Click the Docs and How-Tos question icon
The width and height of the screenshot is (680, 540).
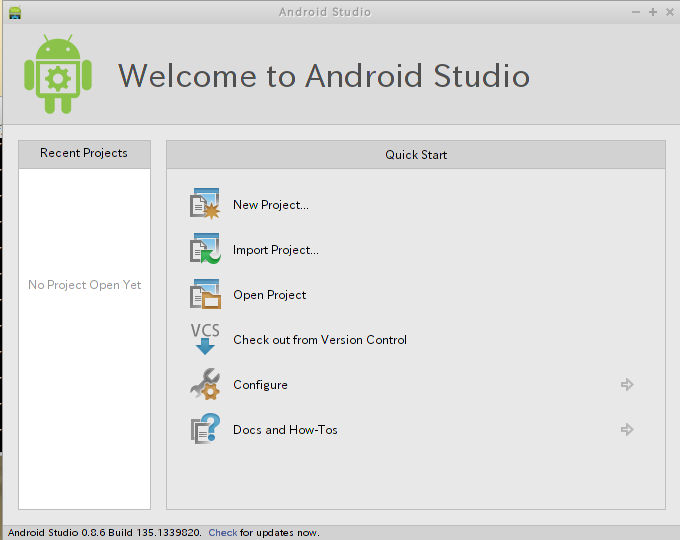pyautogui.click(x=205, y=429)
